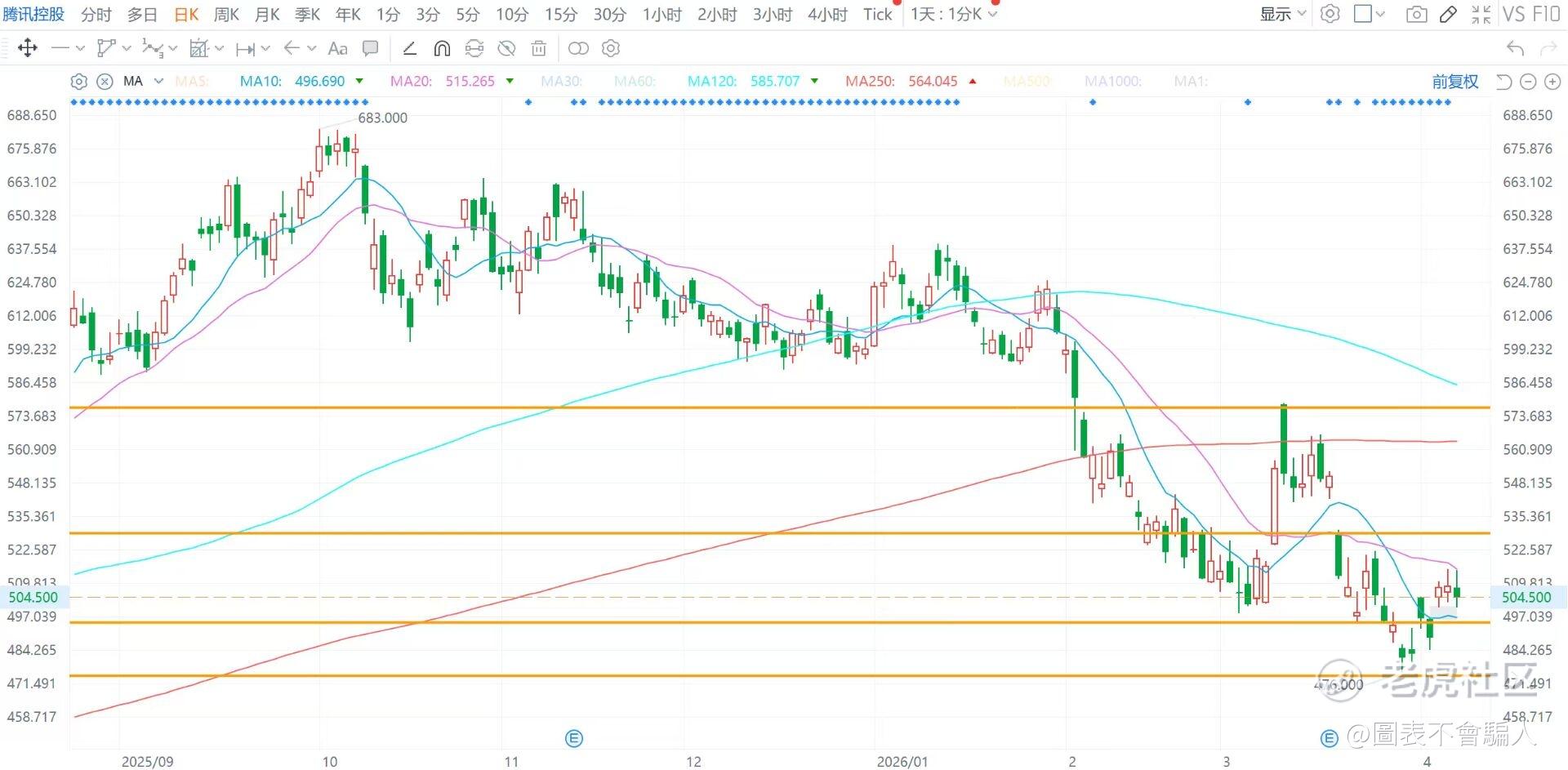Open the MA indicator type dropdown
The width and height of the screenshot is (1568, 770).
click(x=158, y=82)
